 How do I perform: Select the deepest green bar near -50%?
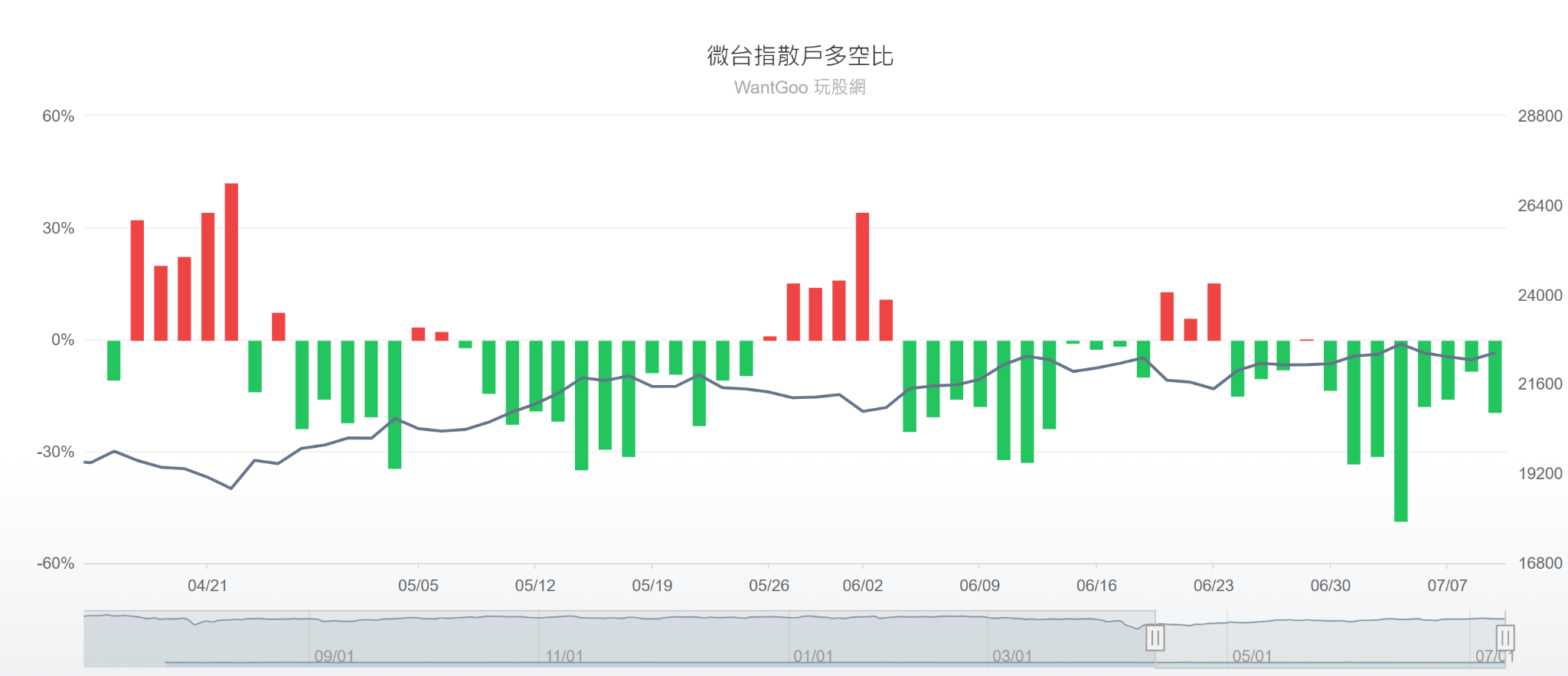pos(1400,430)
